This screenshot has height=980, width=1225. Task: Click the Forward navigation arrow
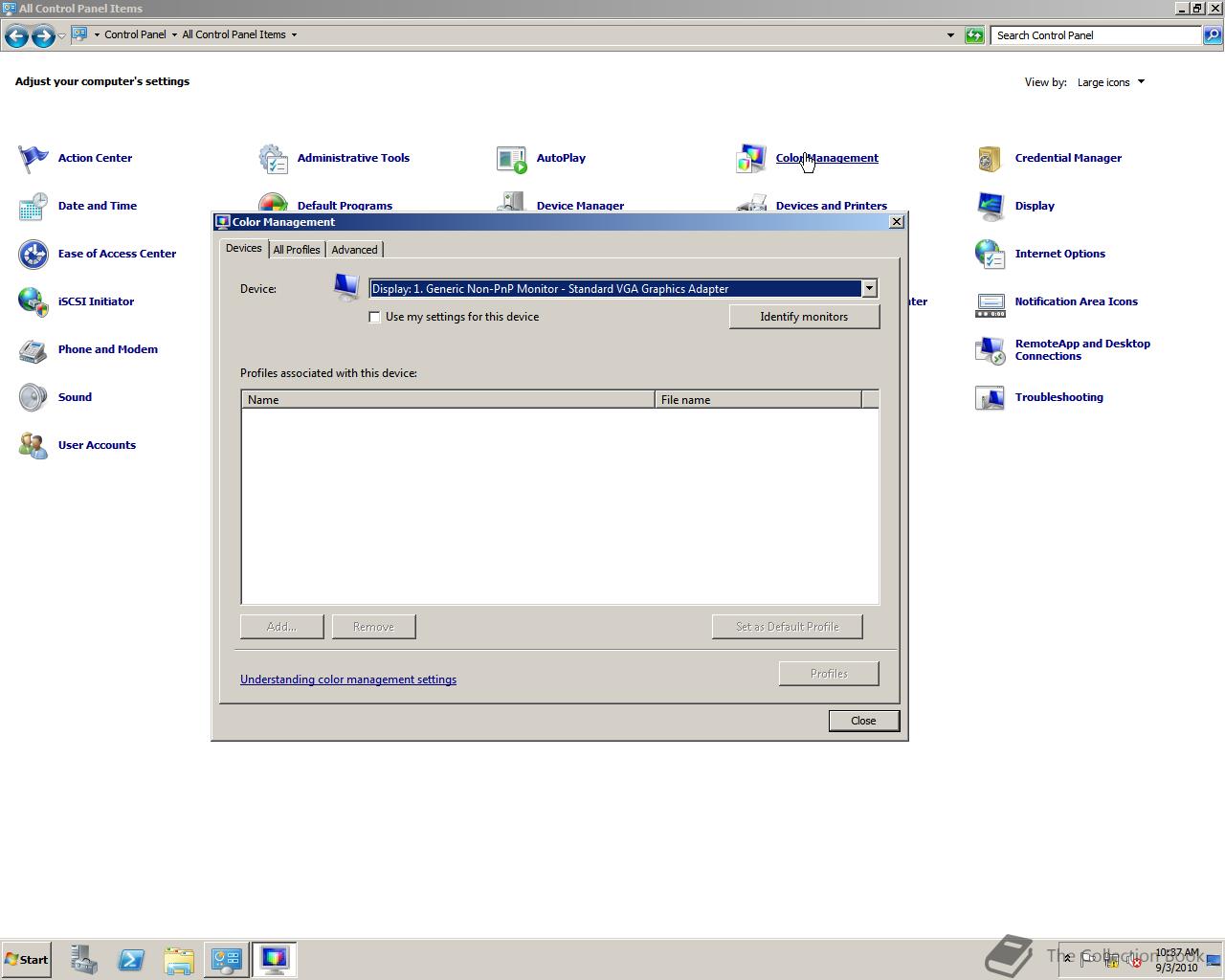pos(43,35)
